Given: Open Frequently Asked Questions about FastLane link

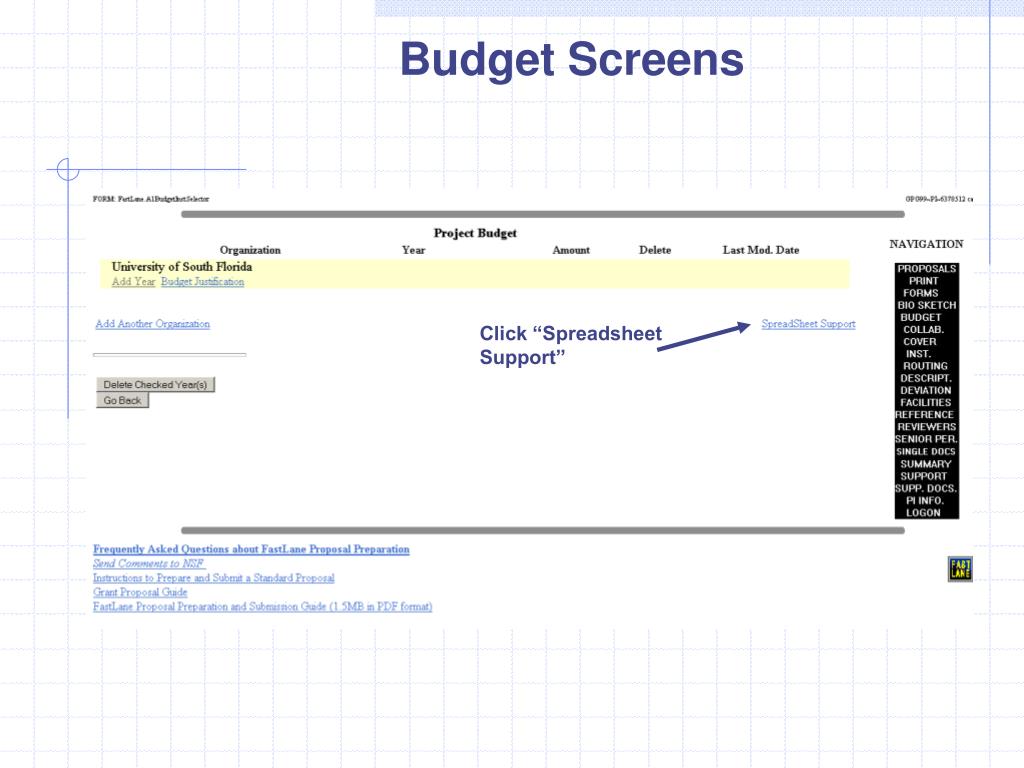Looking at the screenshot, I should [x=251, y=549].
